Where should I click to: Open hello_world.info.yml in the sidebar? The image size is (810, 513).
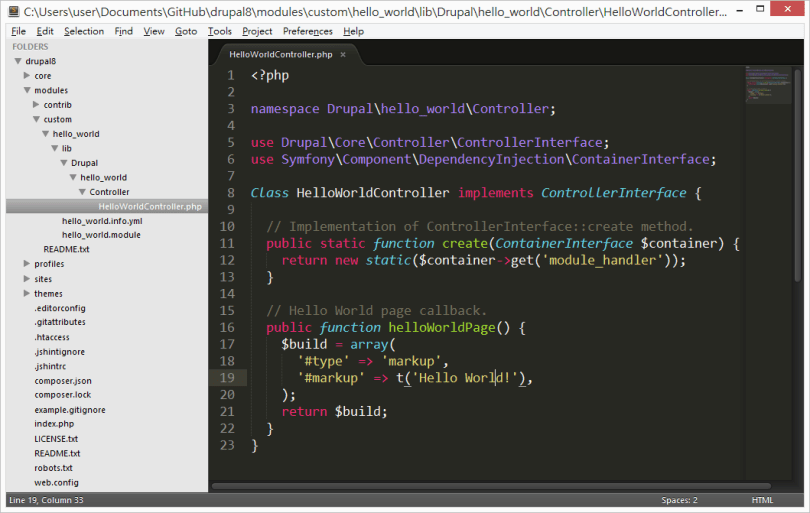[102, 221]
